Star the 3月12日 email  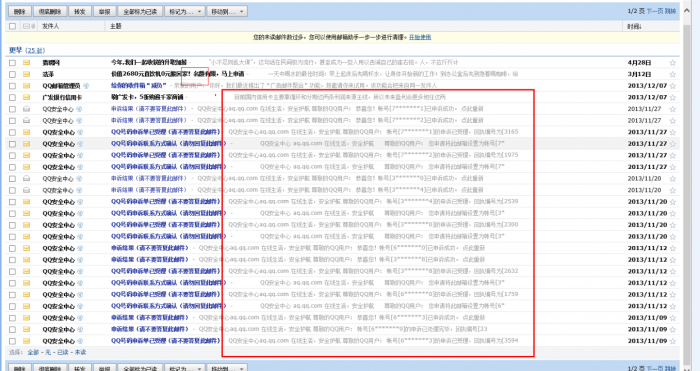tap(673, 74)
